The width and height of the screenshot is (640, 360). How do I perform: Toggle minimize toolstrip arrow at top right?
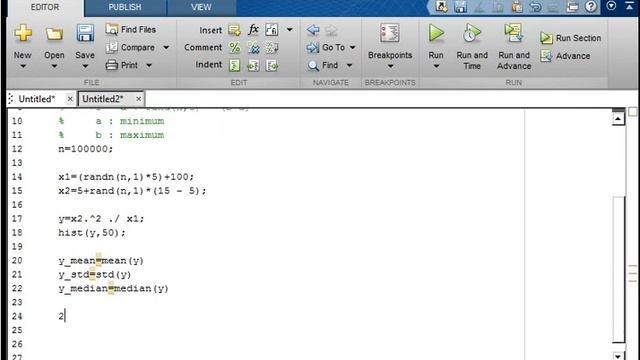tap(629, 6)
